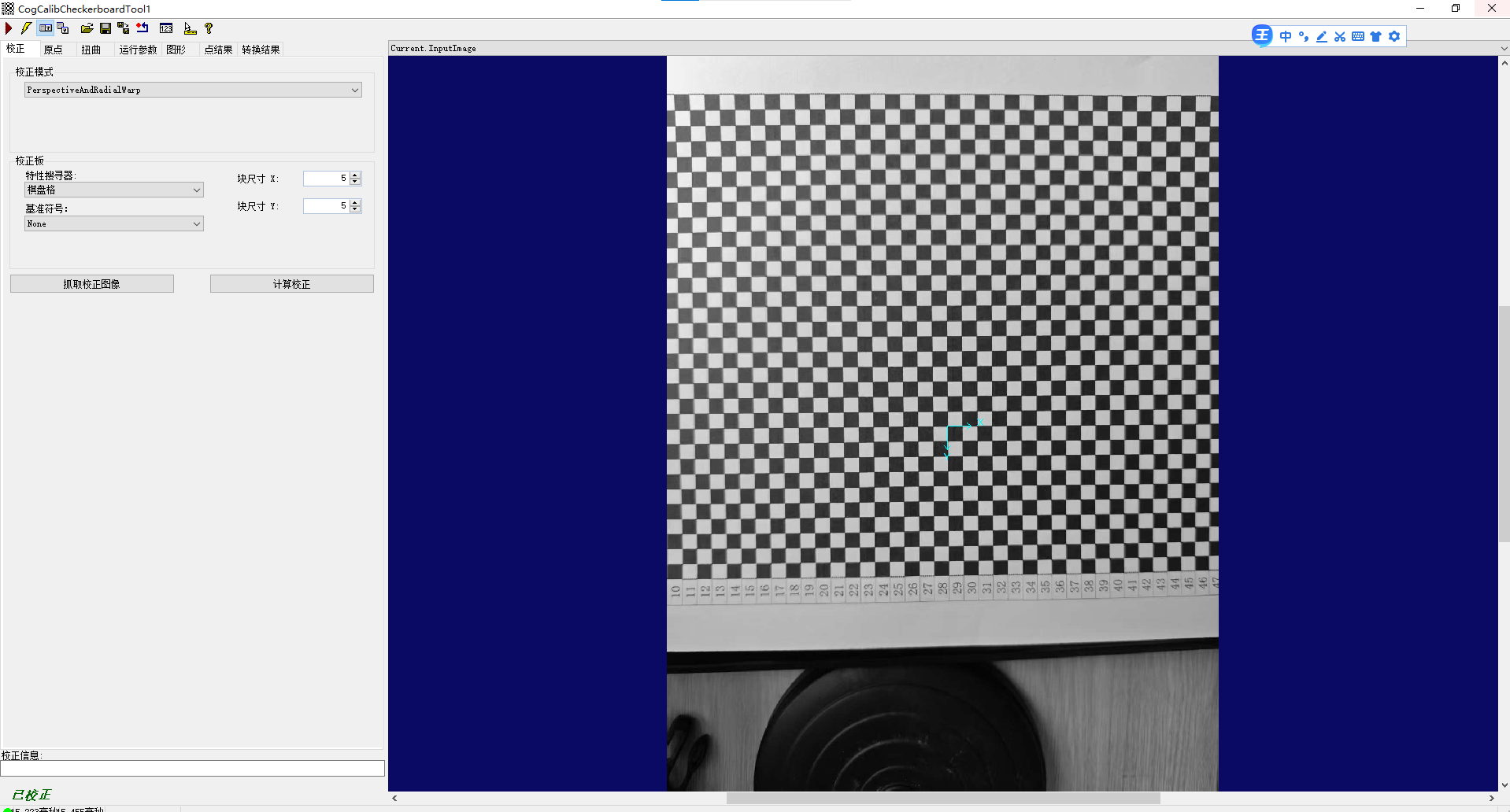
Task: Expand the 基准符号 None dropdown
Action: pos(196,223)
